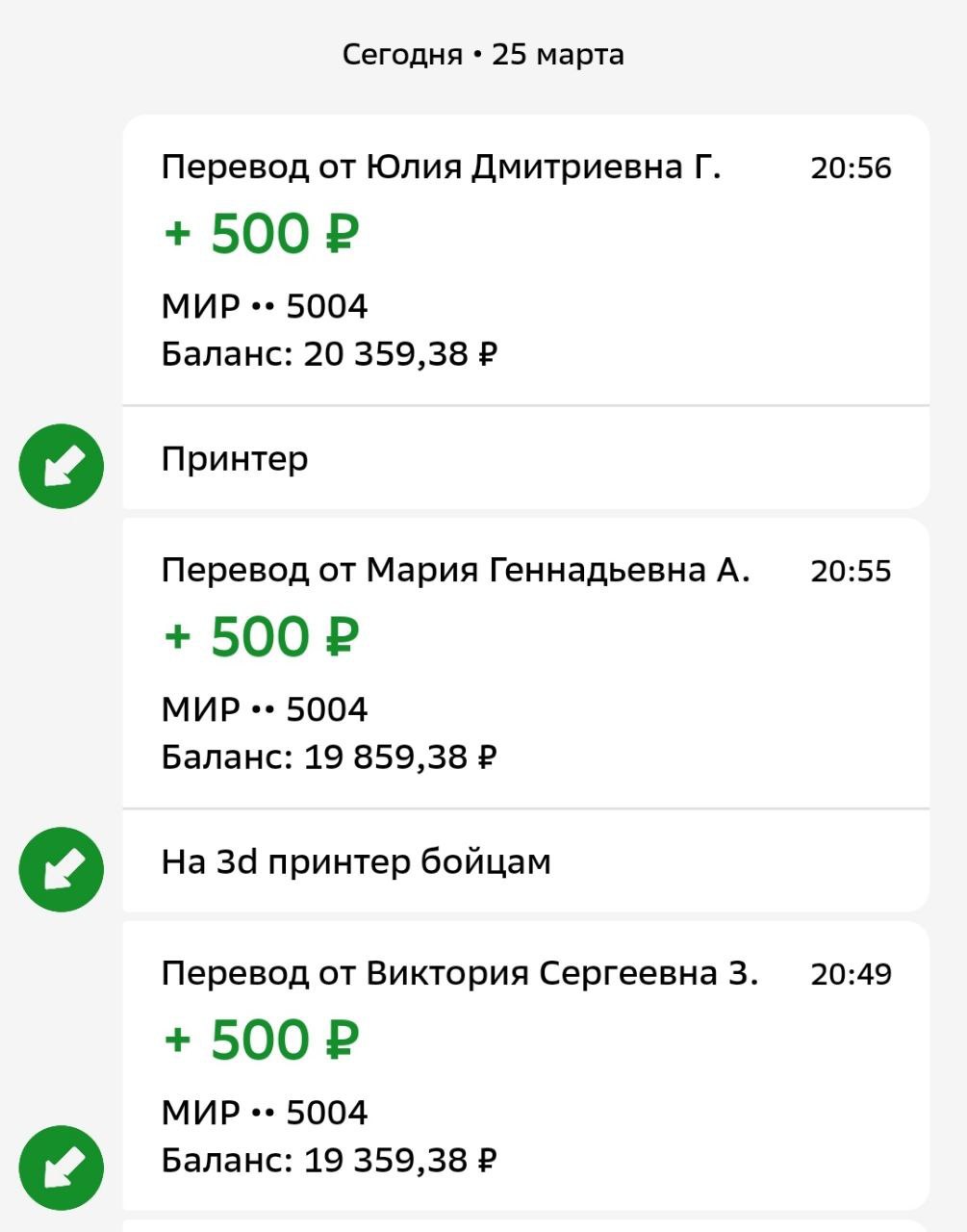
Task: Tap the 20:55 timestamp
Action: tap(851, 572)
